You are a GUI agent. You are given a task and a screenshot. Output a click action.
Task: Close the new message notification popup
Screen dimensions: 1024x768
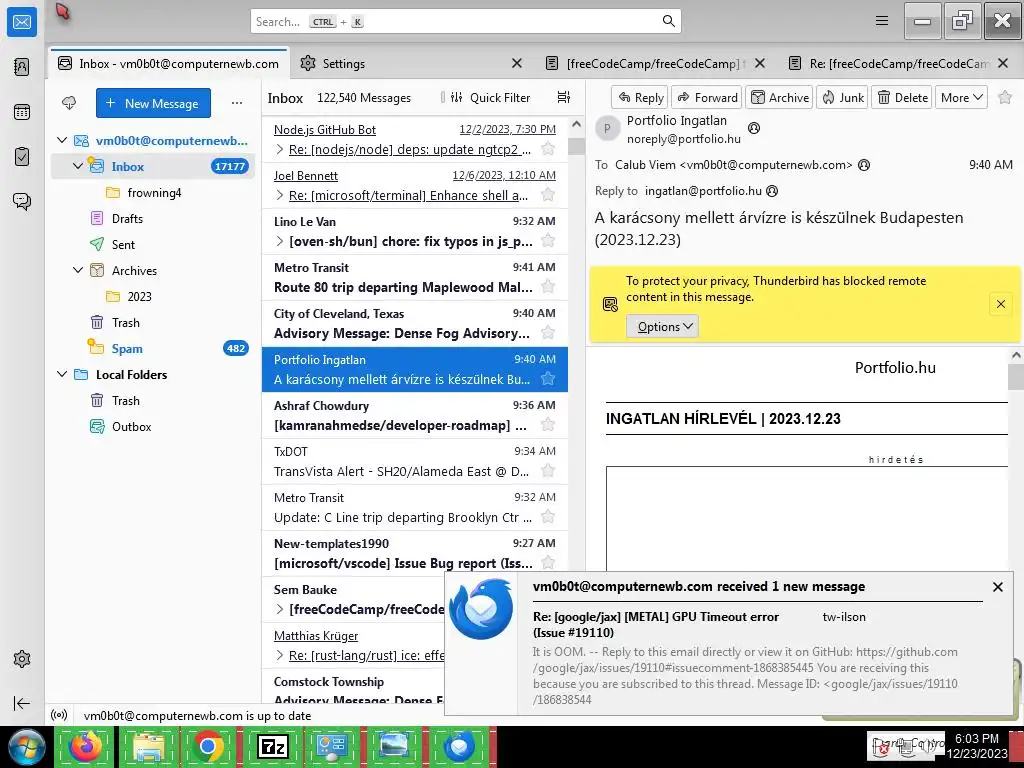[998, 586]
